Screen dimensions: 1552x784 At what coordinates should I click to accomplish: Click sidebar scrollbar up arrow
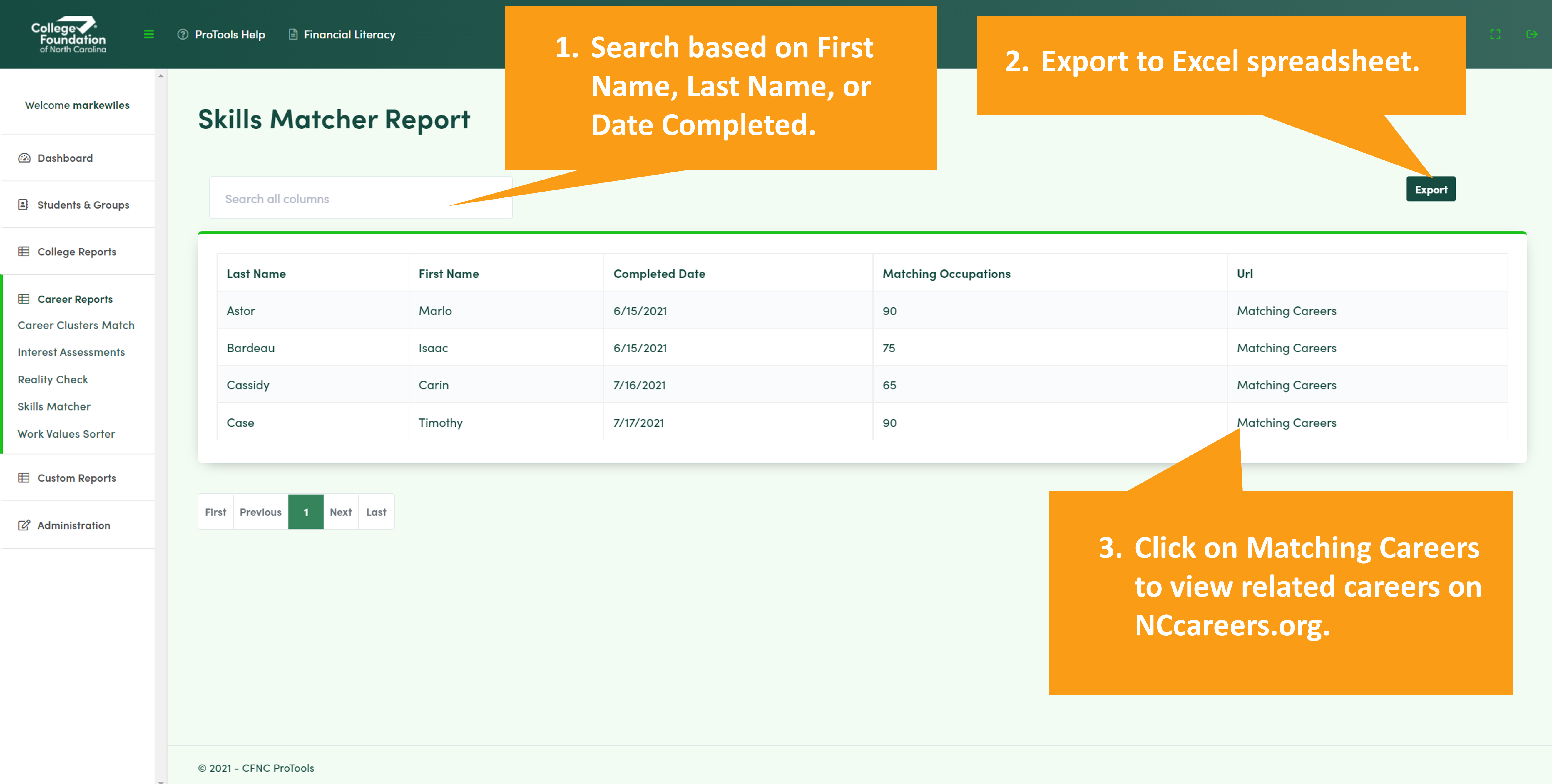click(160, 75)
